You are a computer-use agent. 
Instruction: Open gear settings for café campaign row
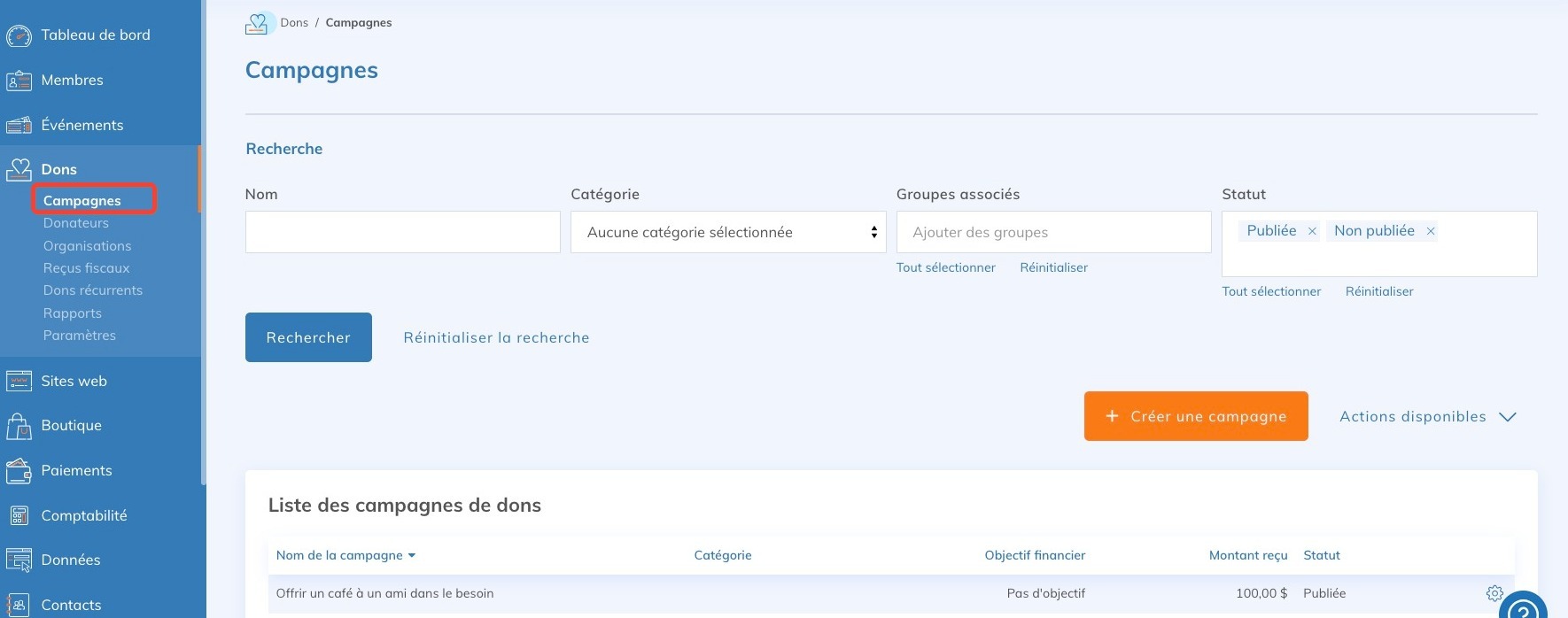(1494, 593)
